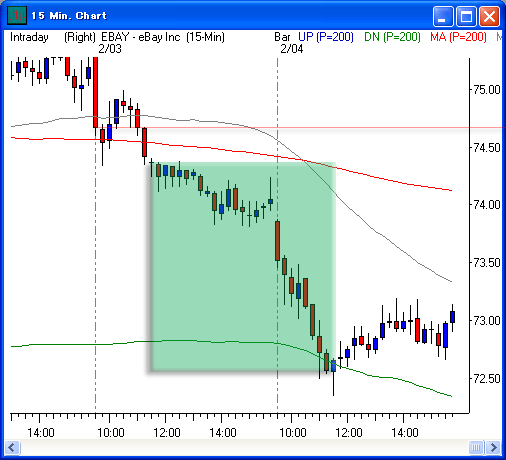This screenshot has height=460, width=506.
Task: Click the "2/03" date label
Action: [x=110, y=49]
